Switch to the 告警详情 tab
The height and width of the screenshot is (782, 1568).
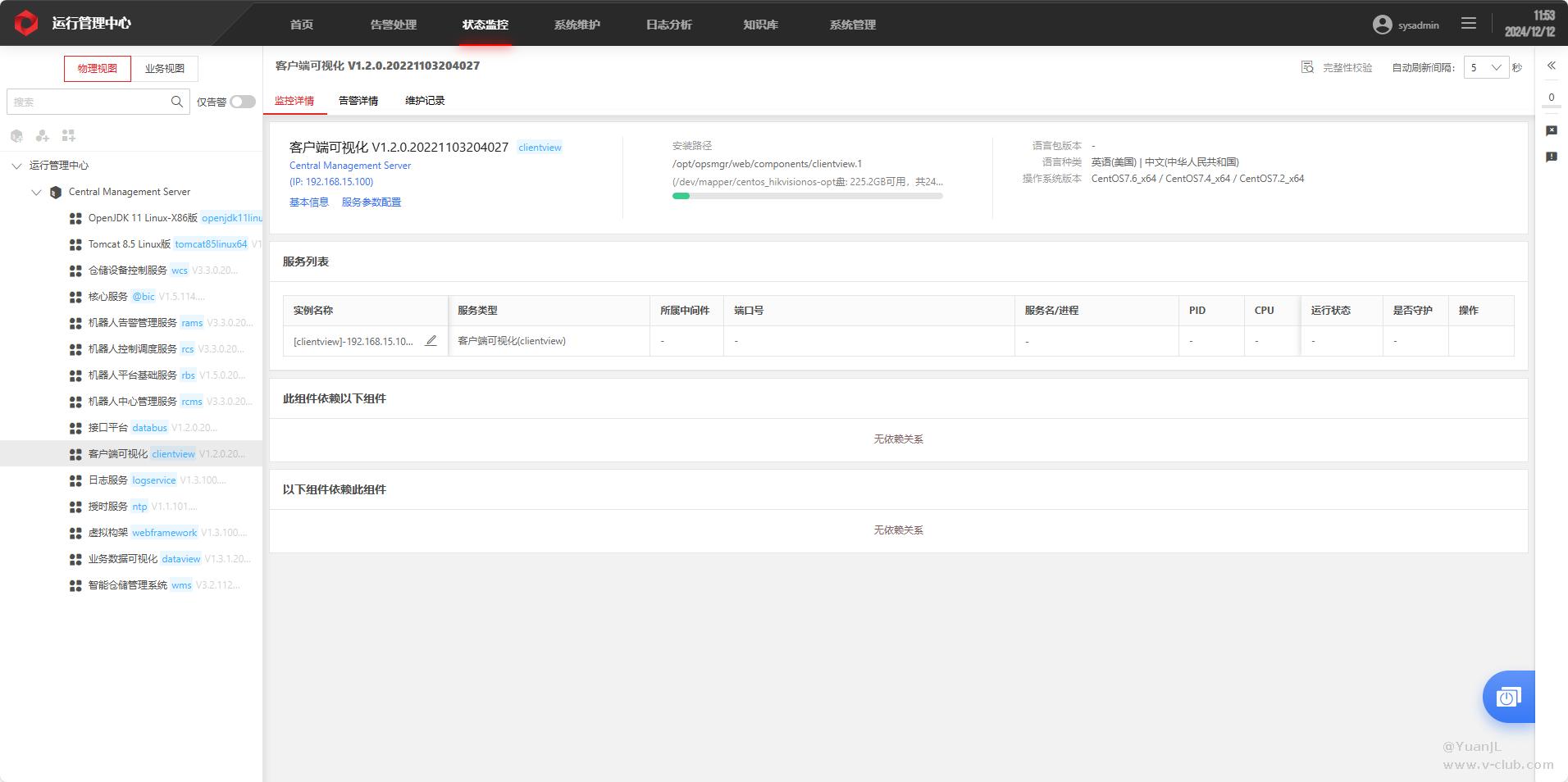pos(358,101)
